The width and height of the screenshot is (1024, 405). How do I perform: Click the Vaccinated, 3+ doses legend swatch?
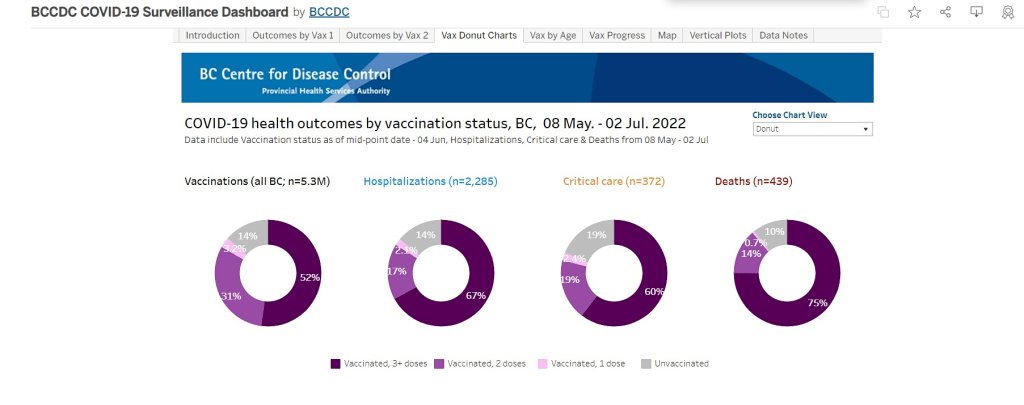(x=335, y=364)
